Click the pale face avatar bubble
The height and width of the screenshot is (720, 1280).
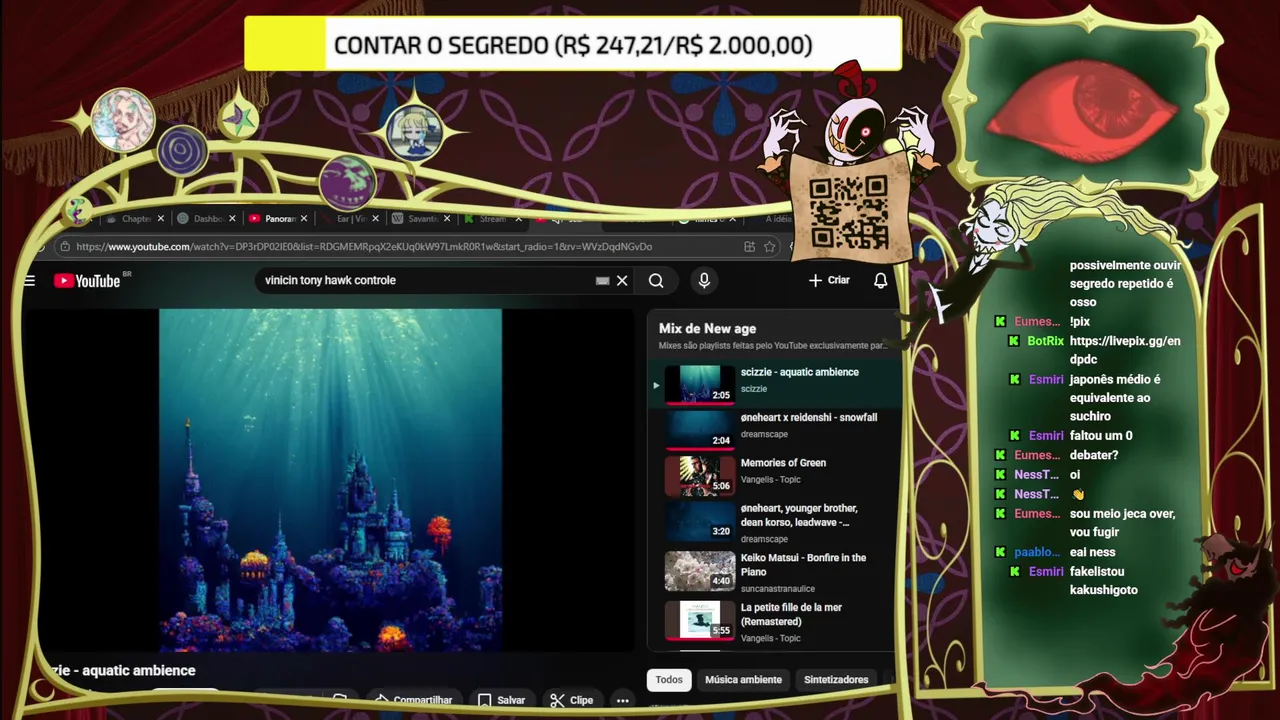coord(122,120)
